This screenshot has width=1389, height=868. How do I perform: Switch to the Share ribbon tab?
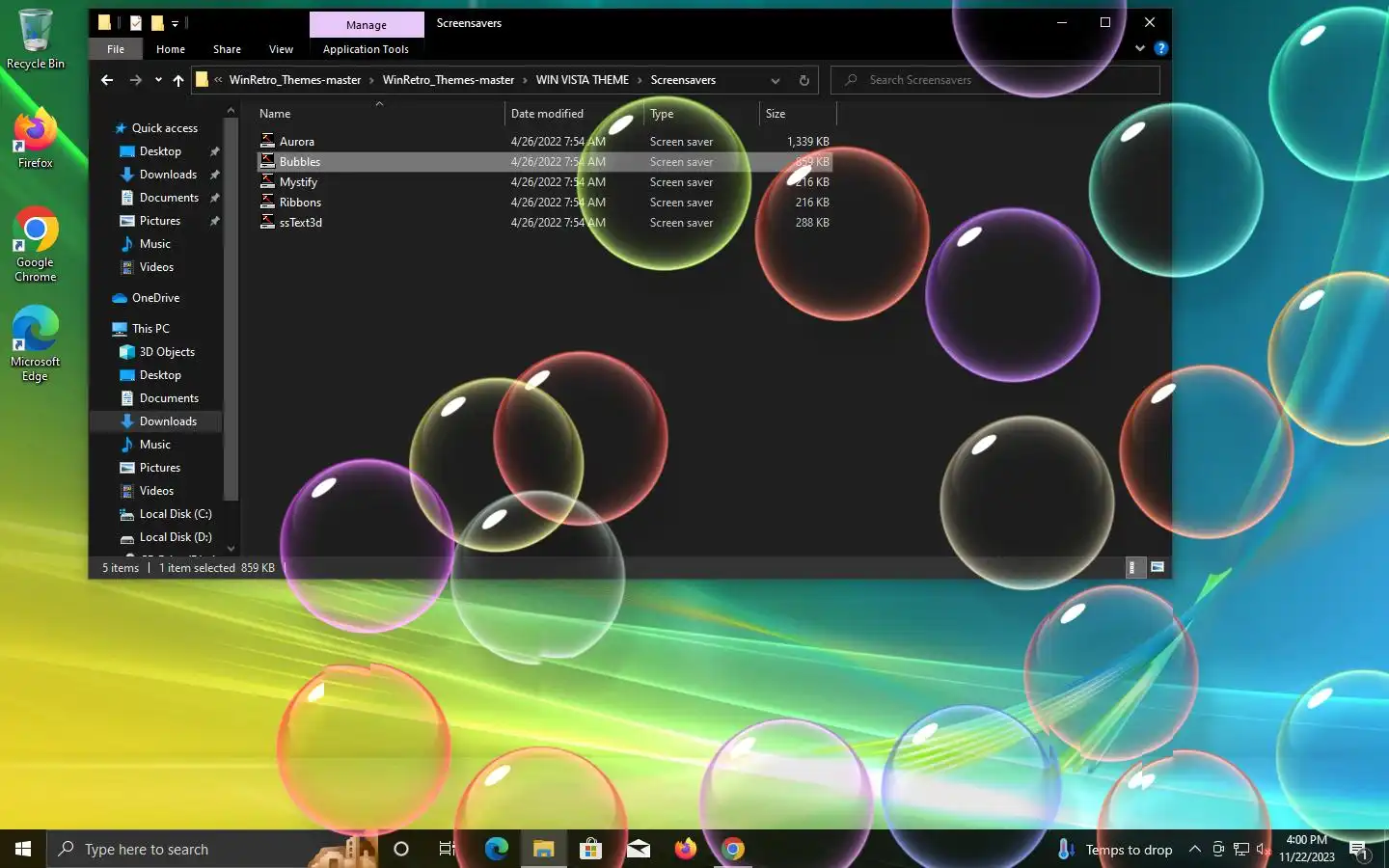(x=228, y=49)
